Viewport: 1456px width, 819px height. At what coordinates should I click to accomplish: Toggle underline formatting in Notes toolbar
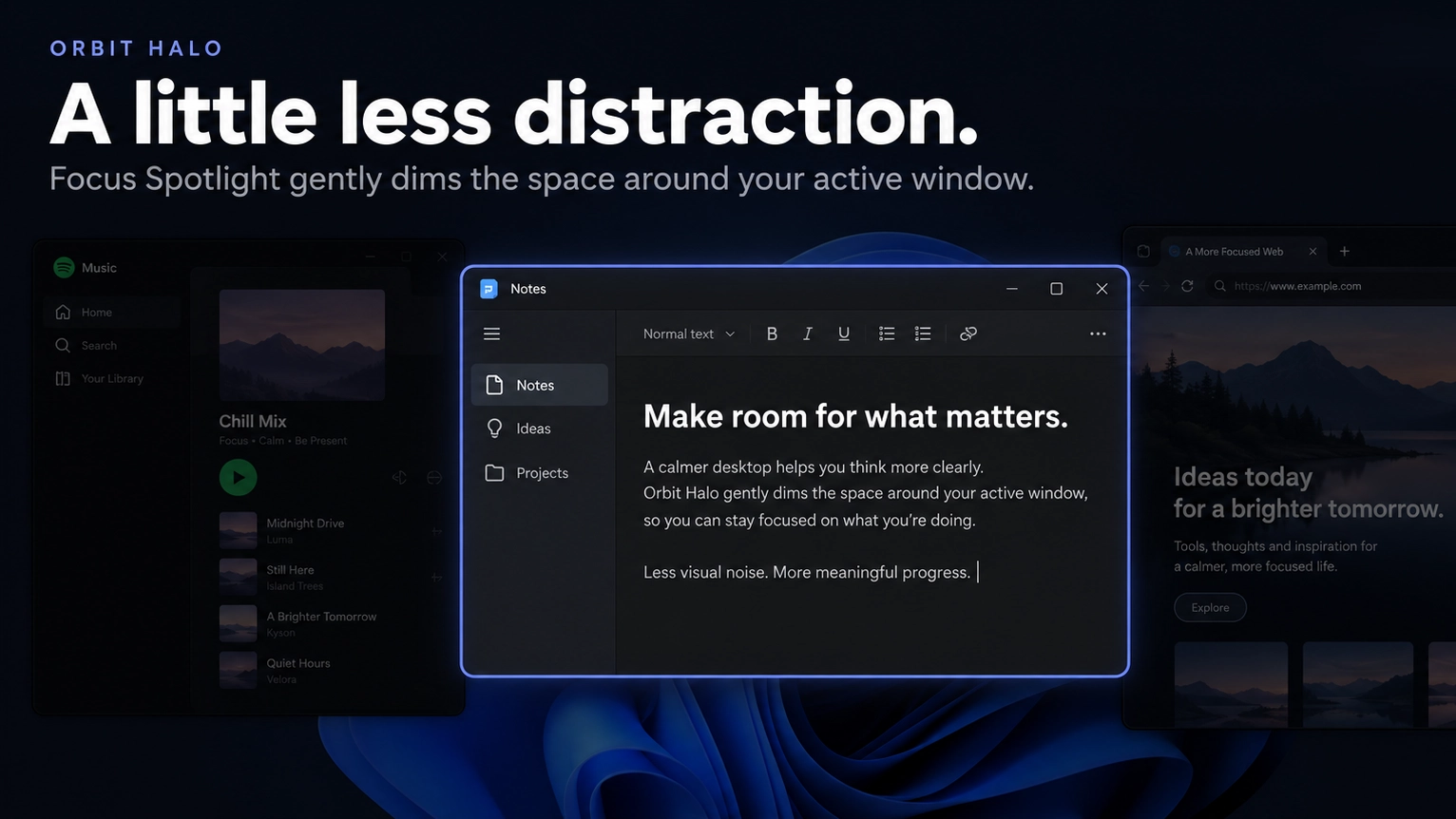(x=844, y=333)
